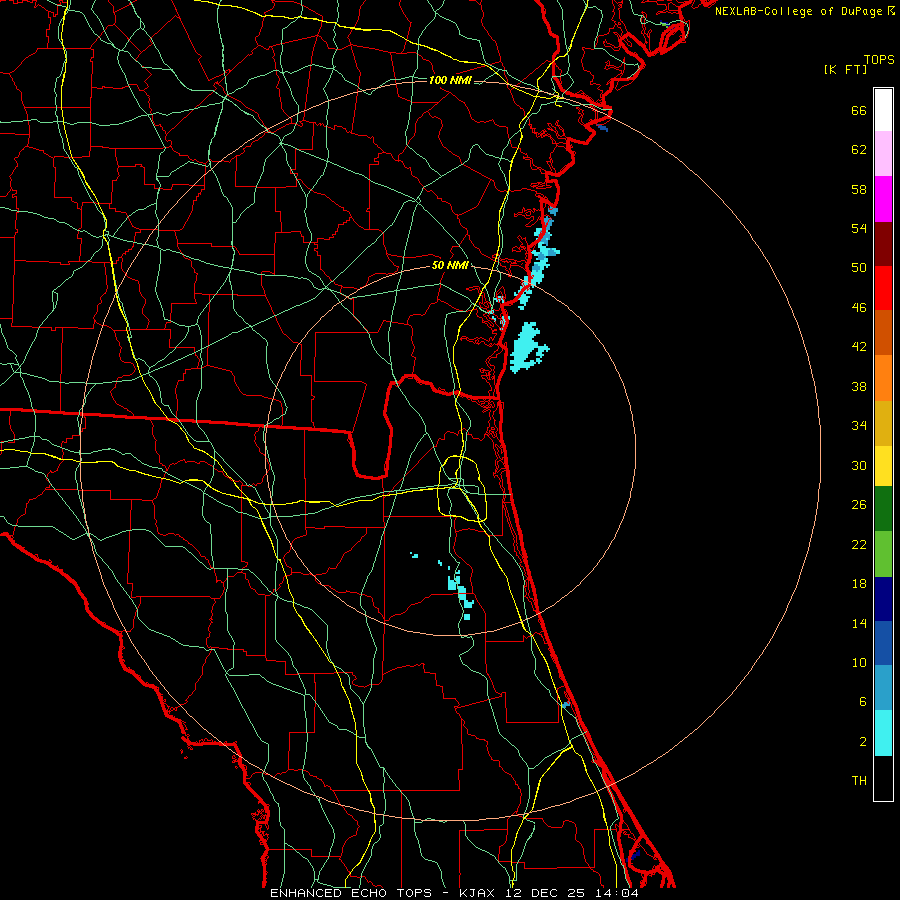Image resolution: width=900 pixels, height=900 pixels.
Task: Click the yellow beltway loop around Jacksonville
Action: [462, 488]
